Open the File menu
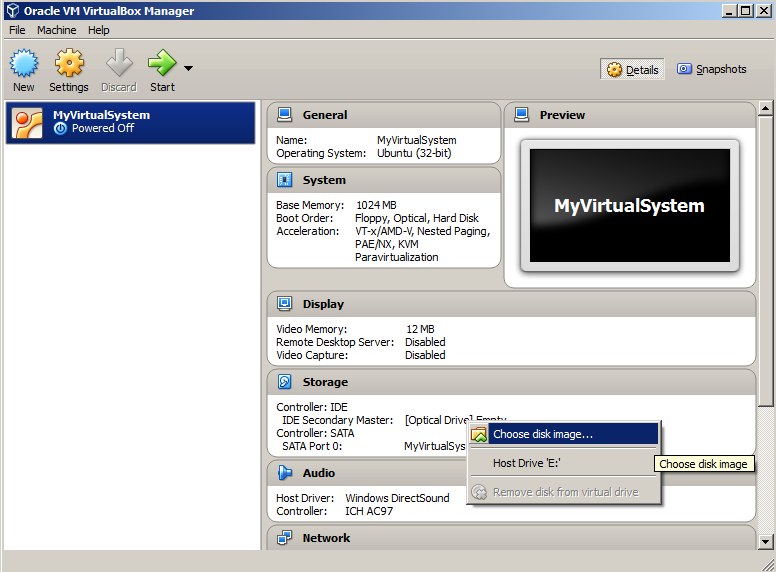Screen dimensions: 776x572 [17, 30]
